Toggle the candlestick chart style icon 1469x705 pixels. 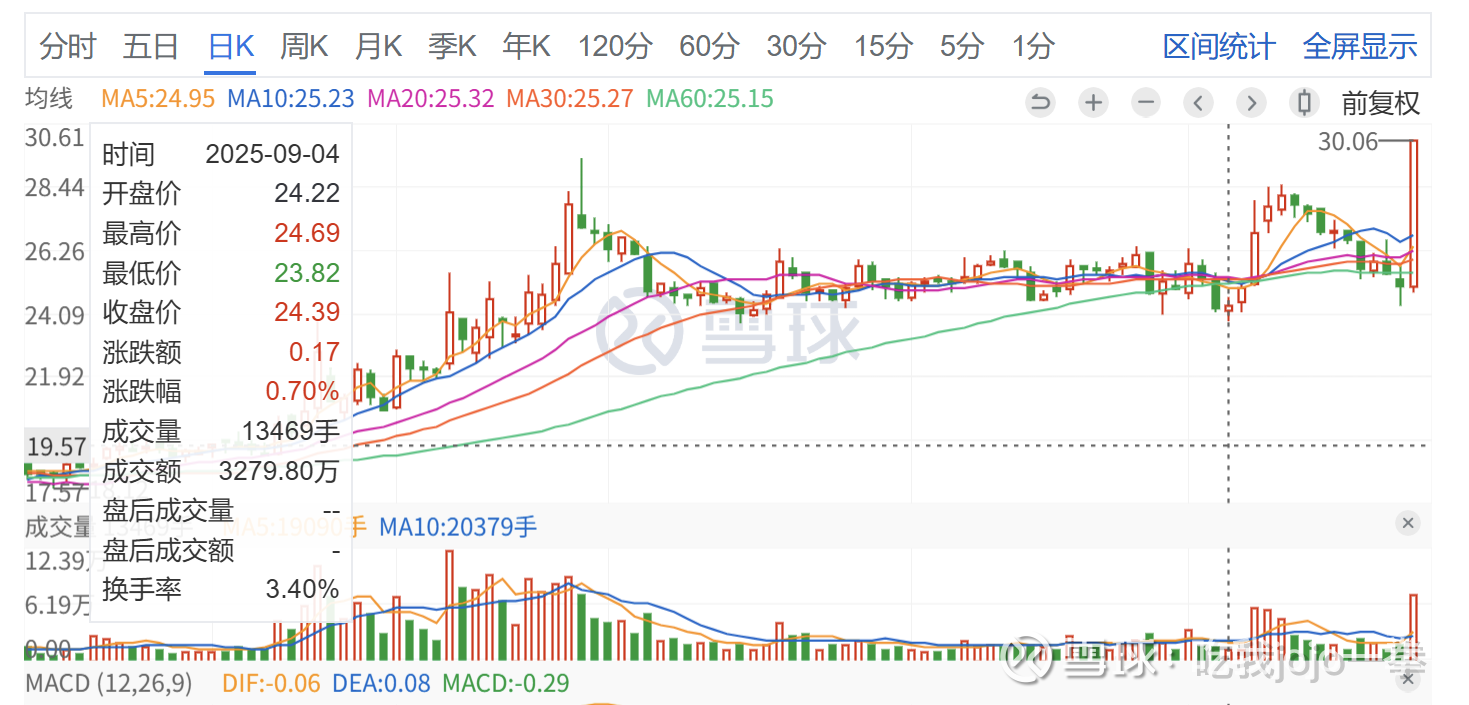point(1303,102)
